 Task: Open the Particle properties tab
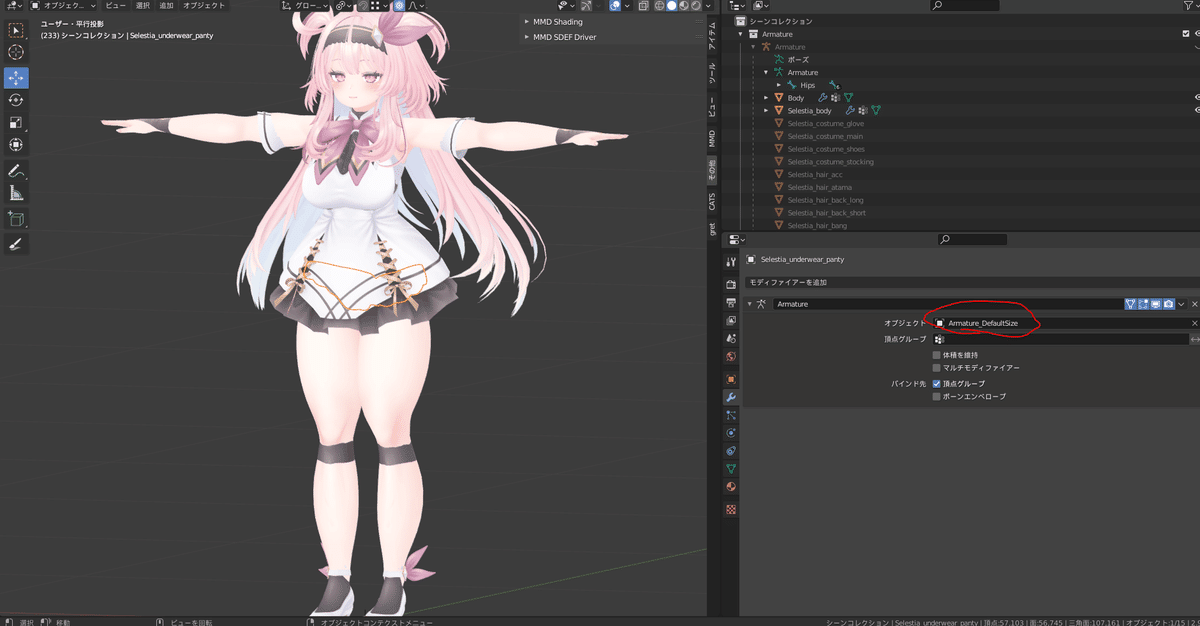click(731, 415)
